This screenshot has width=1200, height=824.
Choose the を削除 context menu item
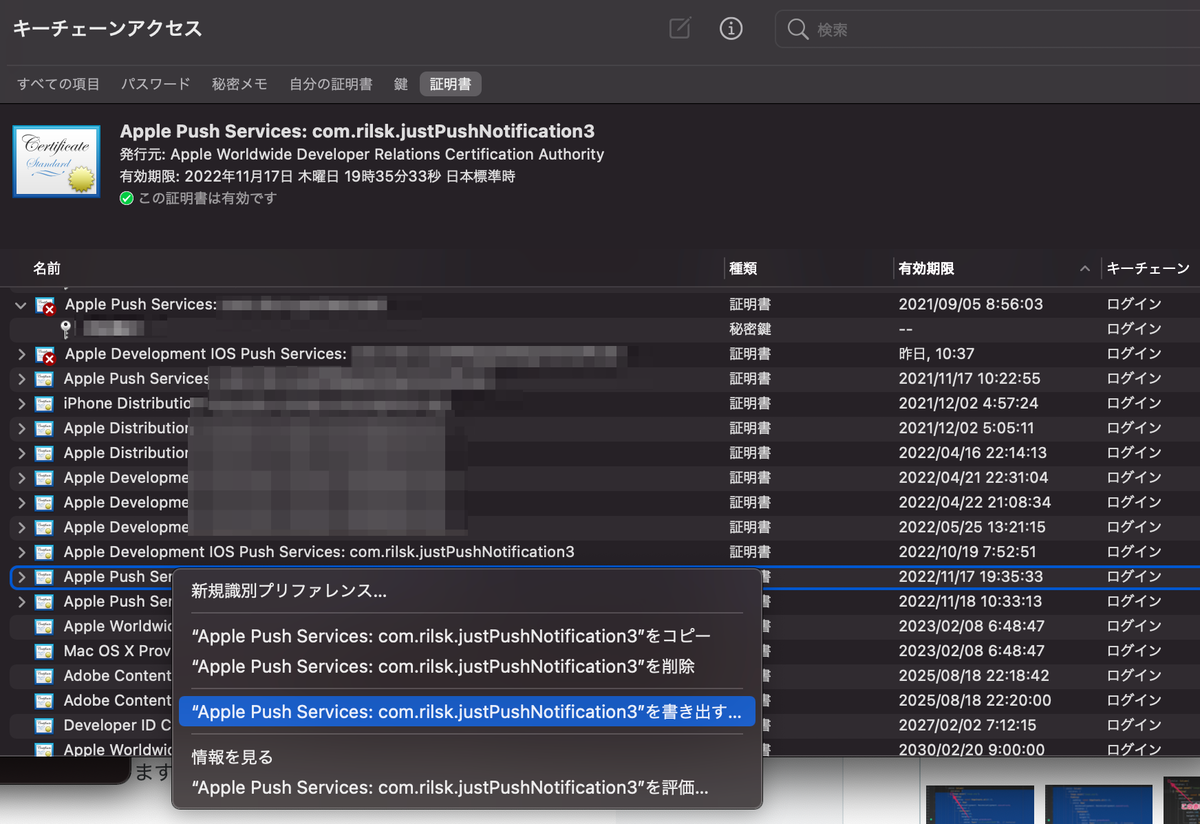click(x=467, y=666)
